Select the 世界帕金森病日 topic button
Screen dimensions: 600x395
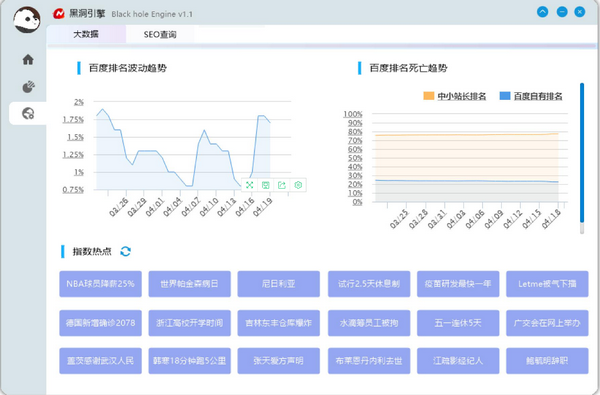click(189, 284)
